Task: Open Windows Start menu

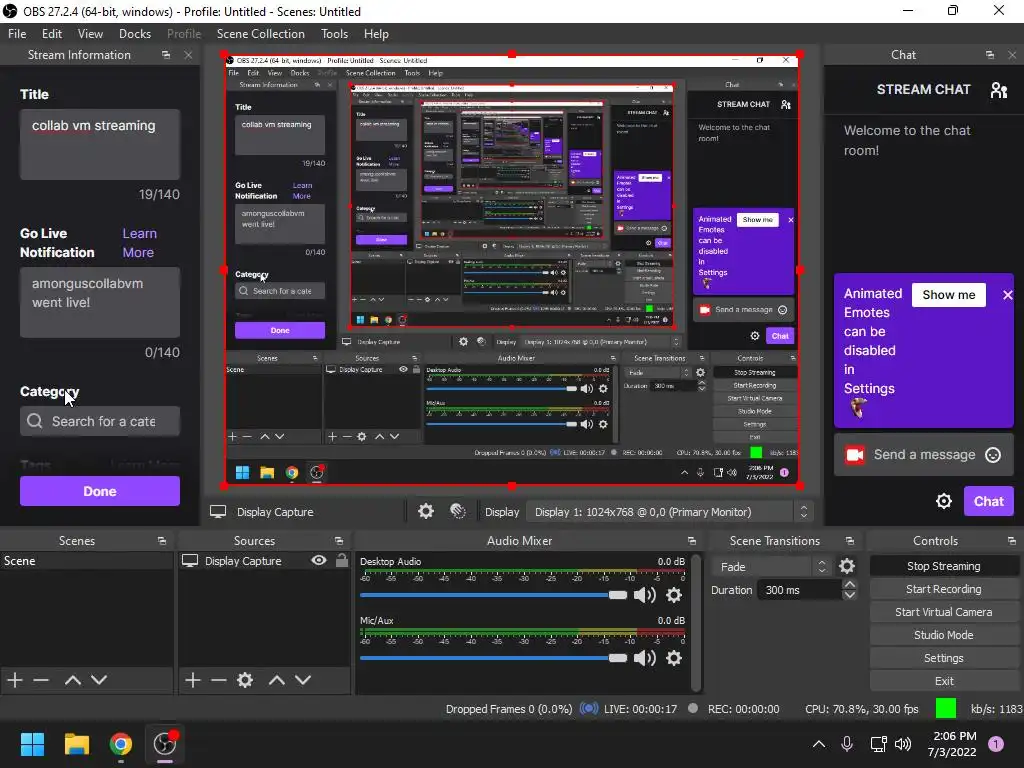Action: pyautogui.click(x=32, y=744)
